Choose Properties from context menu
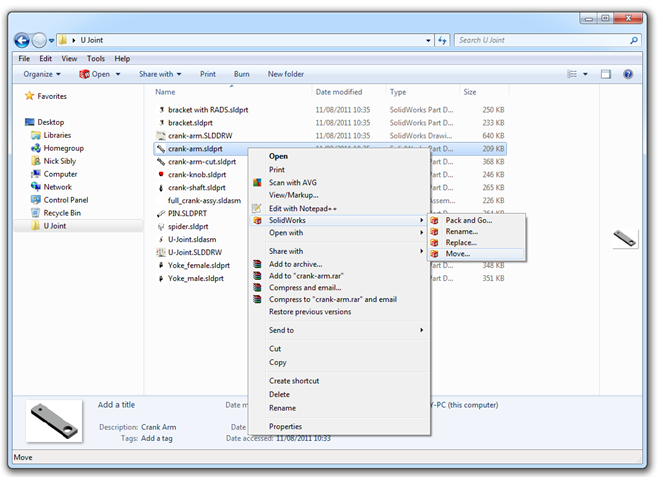Image resolution: width=663 pixels, height=478 pixels. click(285, 426)
